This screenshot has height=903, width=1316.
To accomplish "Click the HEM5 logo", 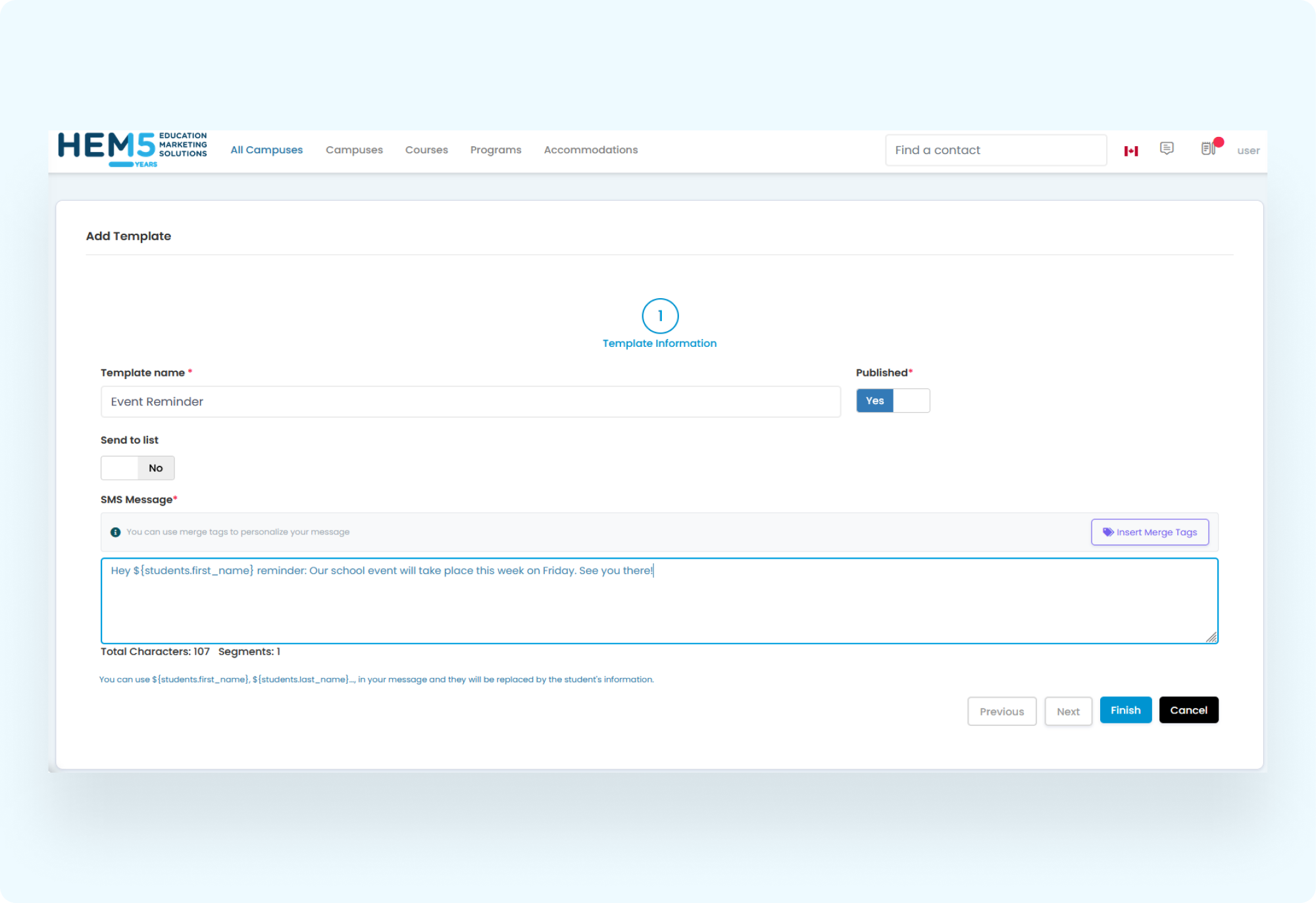I will (x=132, y=149).
